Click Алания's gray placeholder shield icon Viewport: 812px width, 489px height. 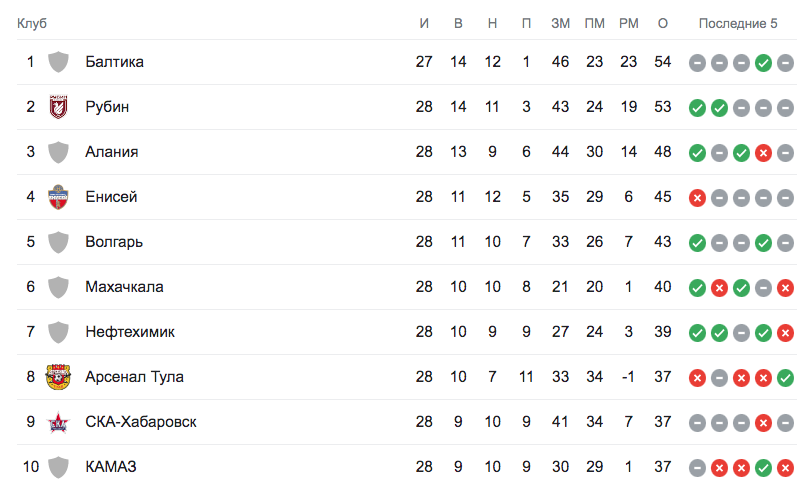(58, 152)
